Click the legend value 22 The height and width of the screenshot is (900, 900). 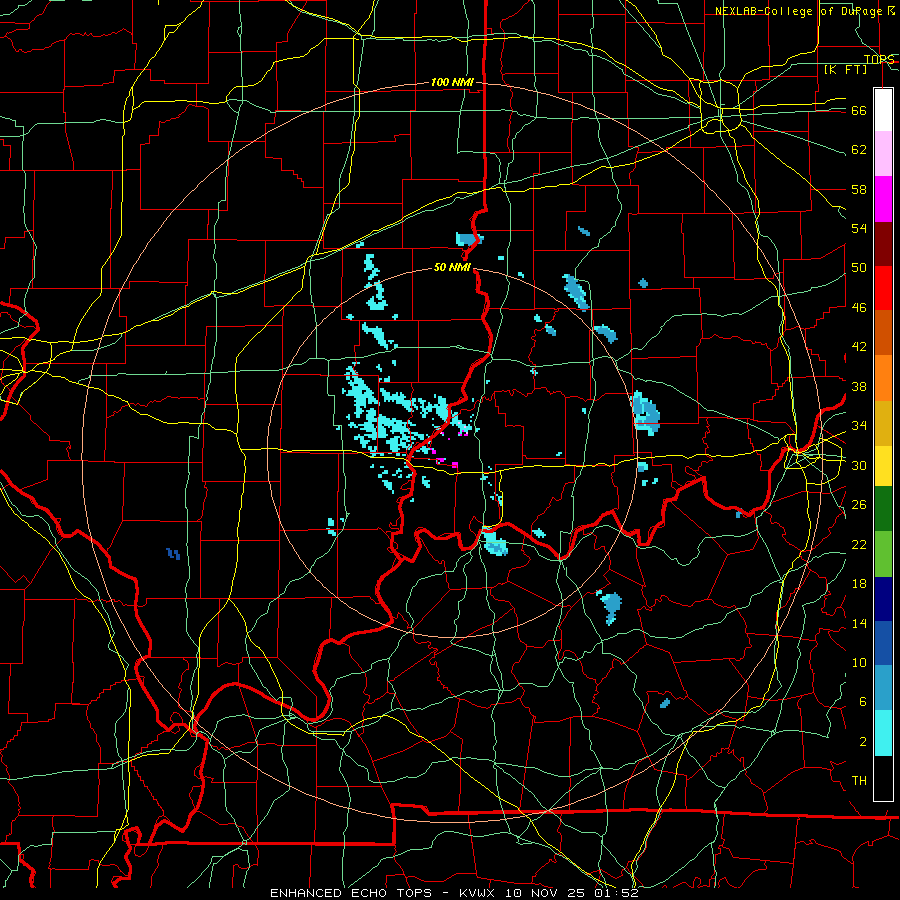[859, 544]
